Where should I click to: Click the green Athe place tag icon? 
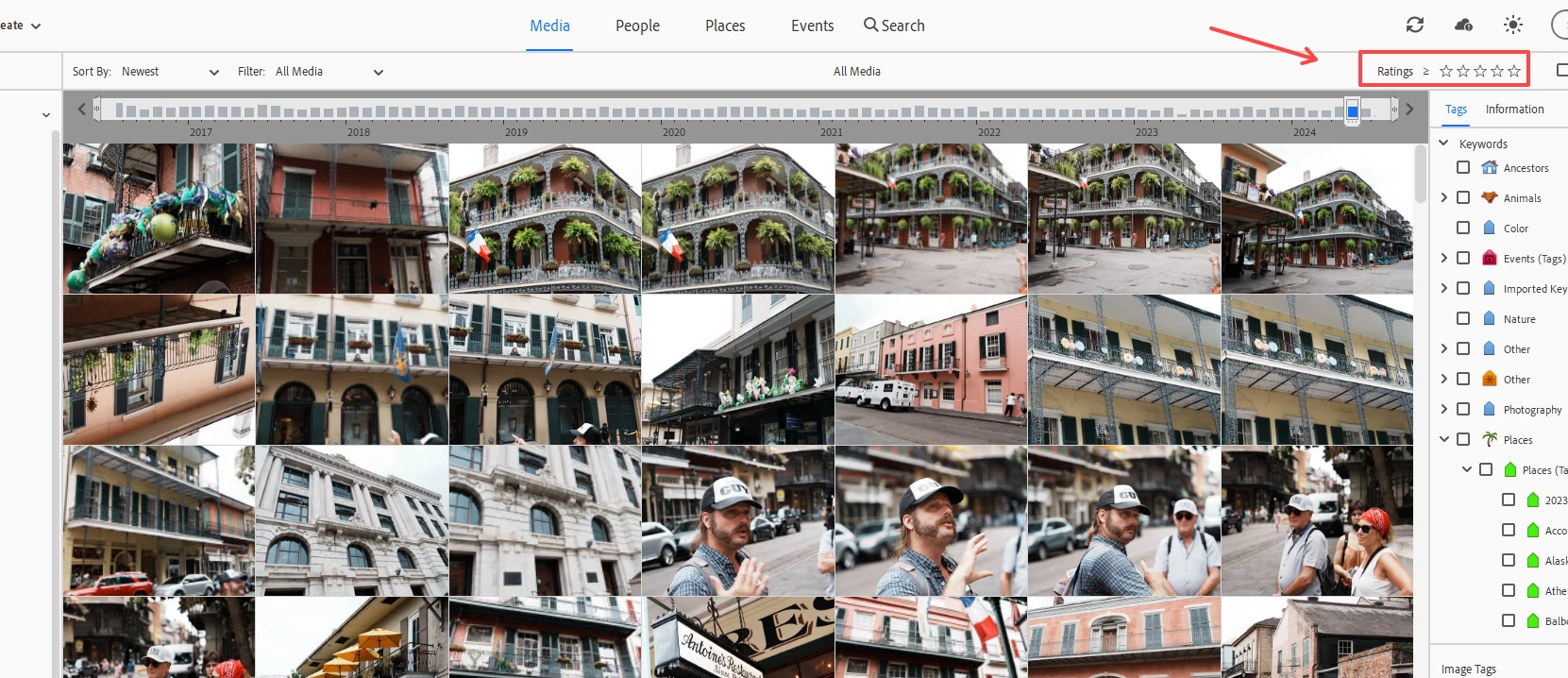[x=1533, y=590]
